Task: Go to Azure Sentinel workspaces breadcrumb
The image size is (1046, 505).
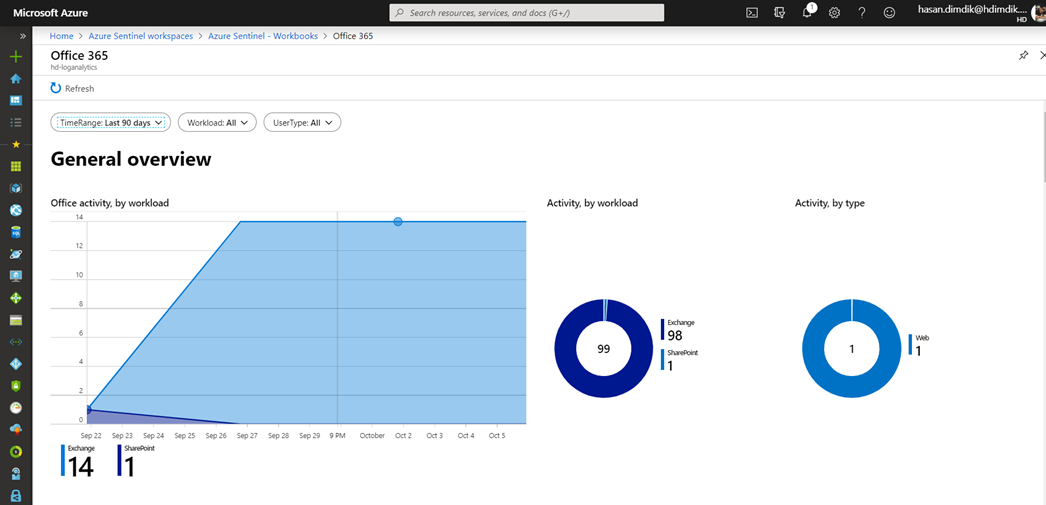Action: (141, 36)
